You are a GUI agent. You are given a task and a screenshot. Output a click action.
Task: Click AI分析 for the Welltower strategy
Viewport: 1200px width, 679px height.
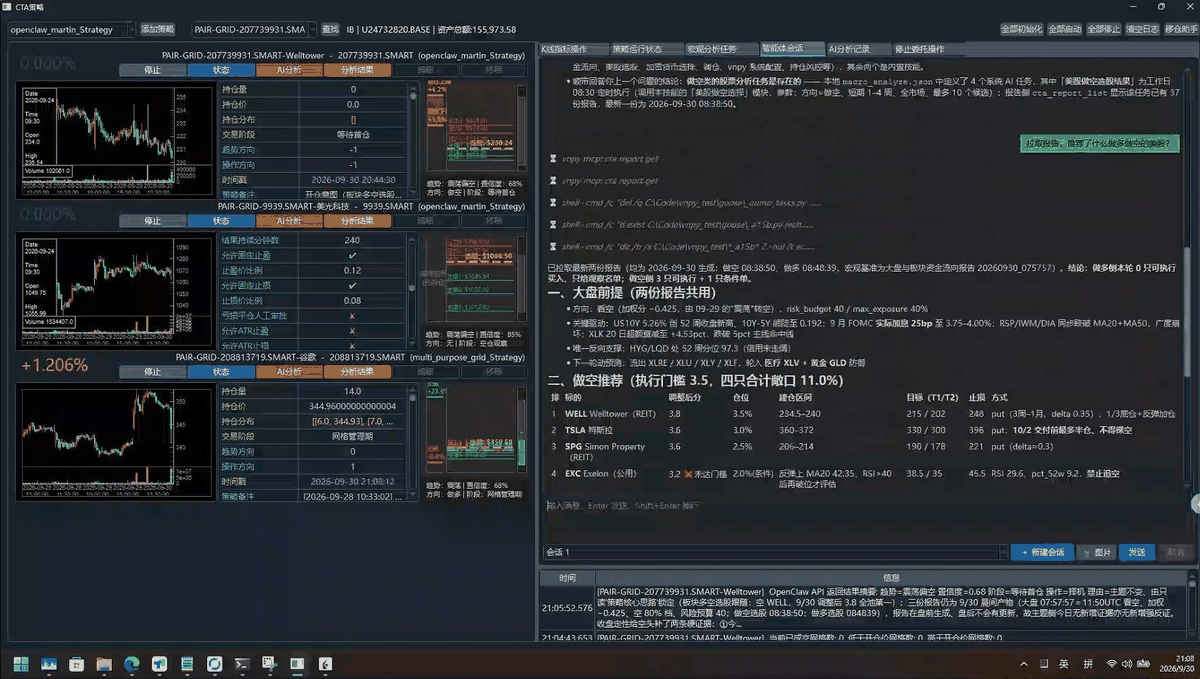tap(289, 70)
